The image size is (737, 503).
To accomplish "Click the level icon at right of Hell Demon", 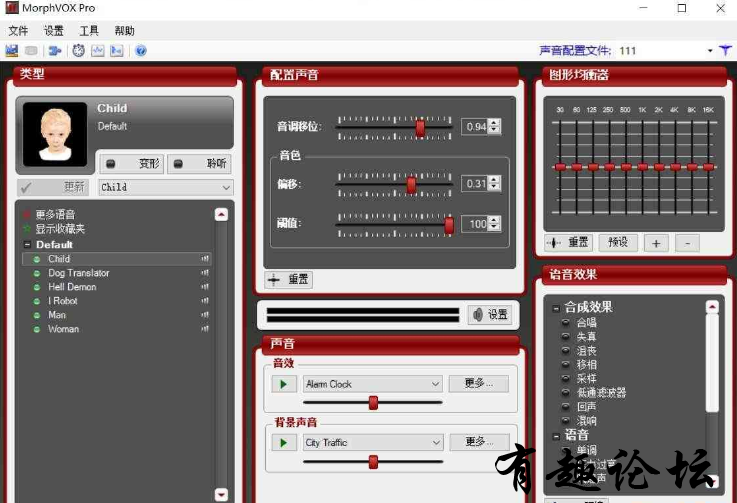I will point(205,287).
